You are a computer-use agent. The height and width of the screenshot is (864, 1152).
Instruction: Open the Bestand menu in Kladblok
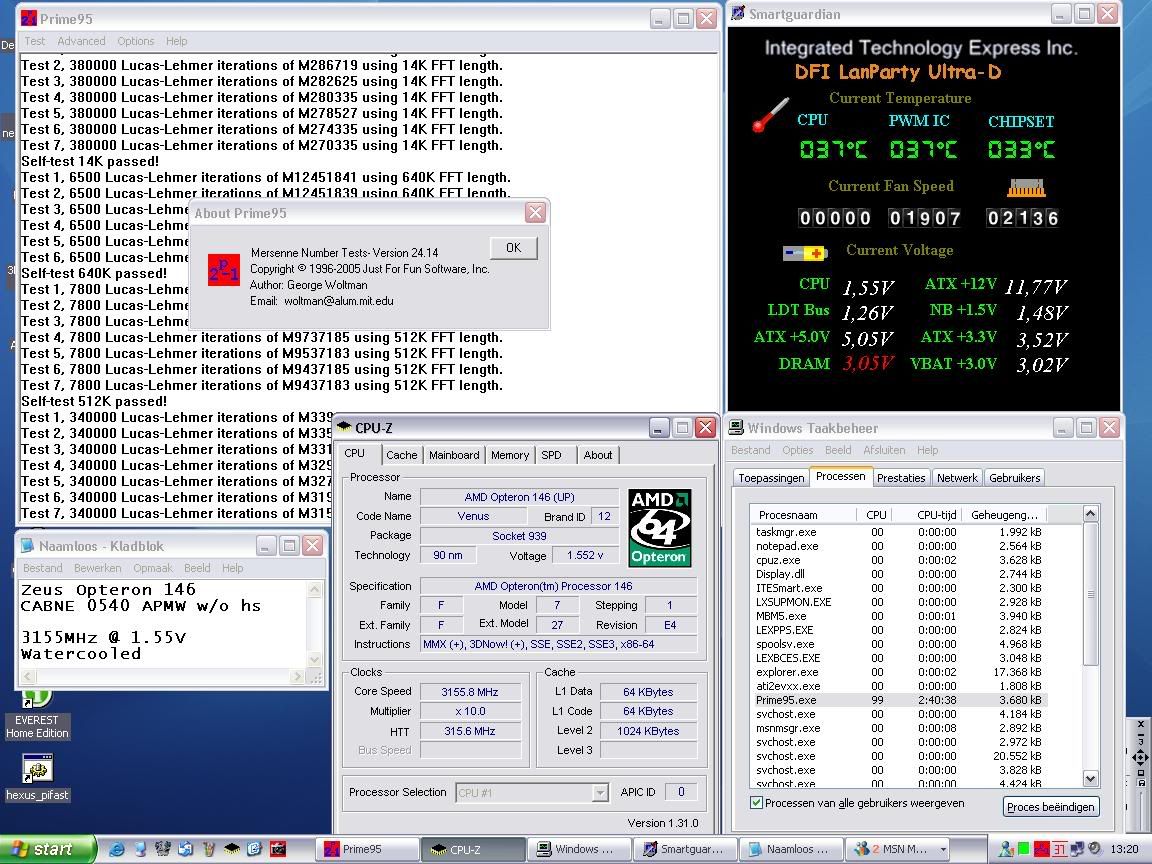pos(43,568)
